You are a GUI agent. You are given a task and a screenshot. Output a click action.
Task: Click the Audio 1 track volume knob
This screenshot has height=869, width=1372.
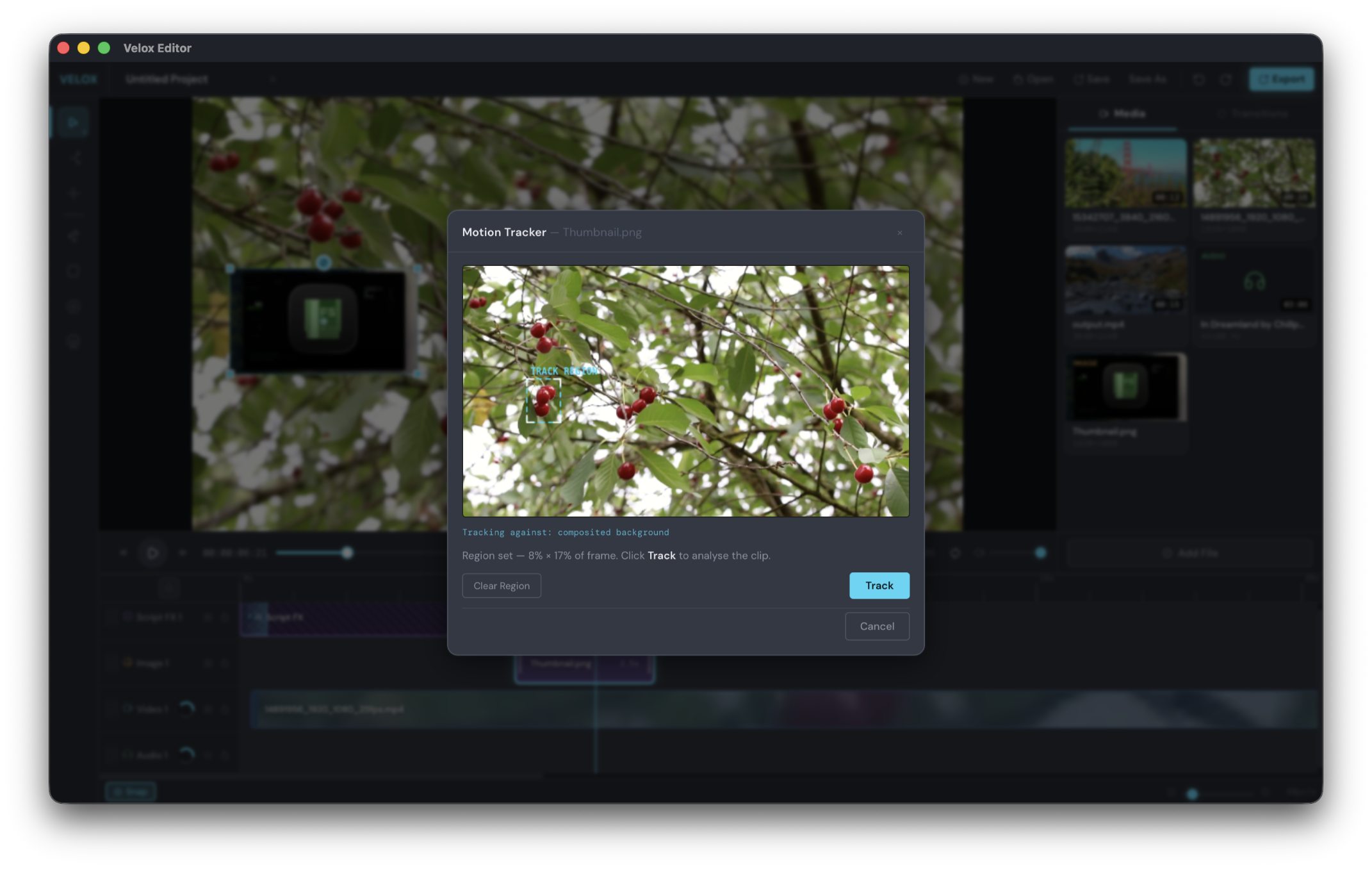pos(186,754)
